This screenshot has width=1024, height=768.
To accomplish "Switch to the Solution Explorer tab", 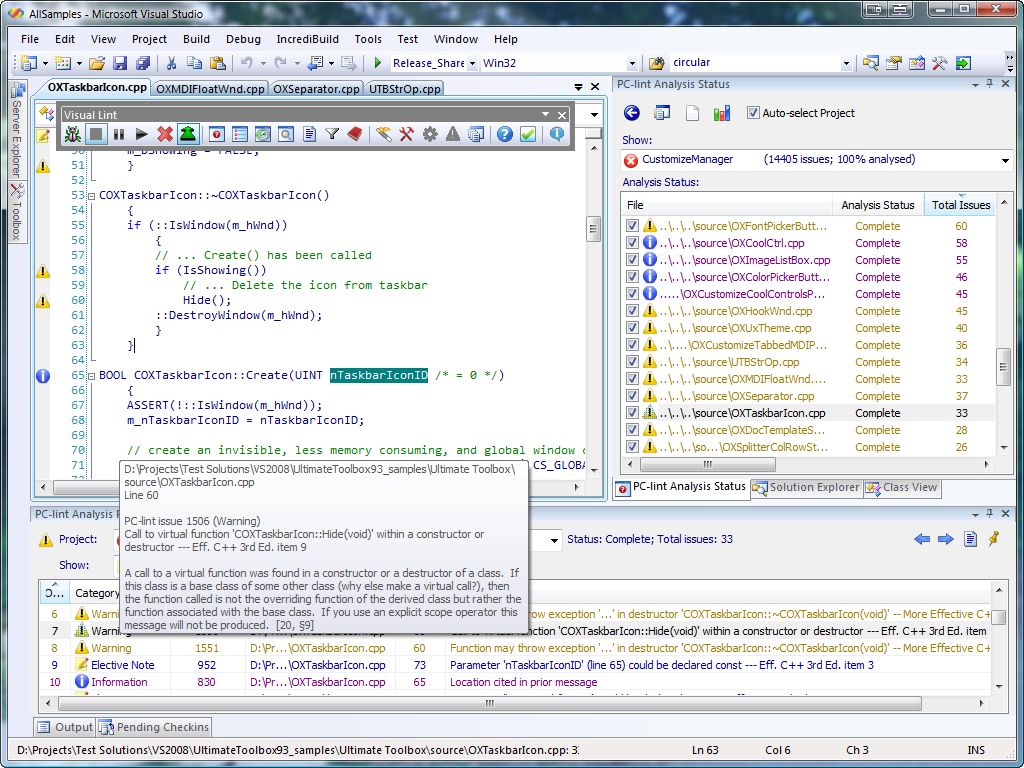I will click(x=807, y=487).
